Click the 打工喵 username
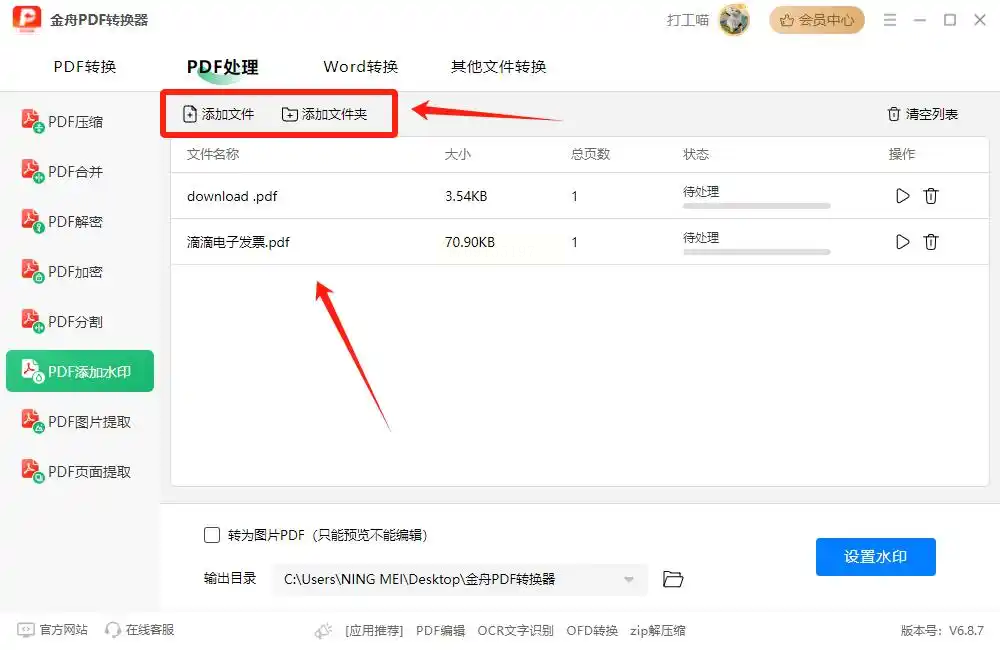The image size is (1000, 650). tap(688, 20)
